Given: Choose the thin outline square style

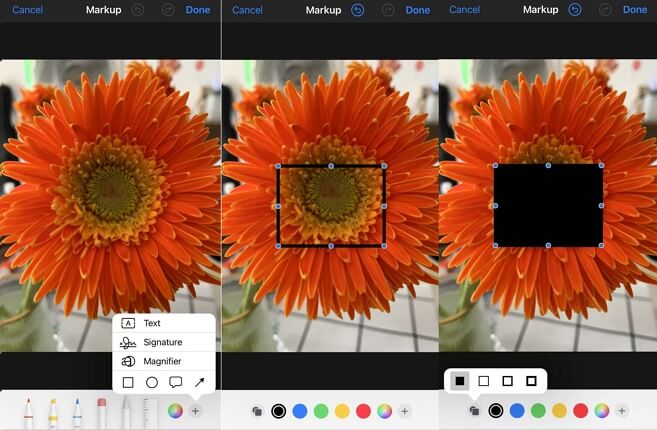Looking at the screenshot, I should click(484, 381).
